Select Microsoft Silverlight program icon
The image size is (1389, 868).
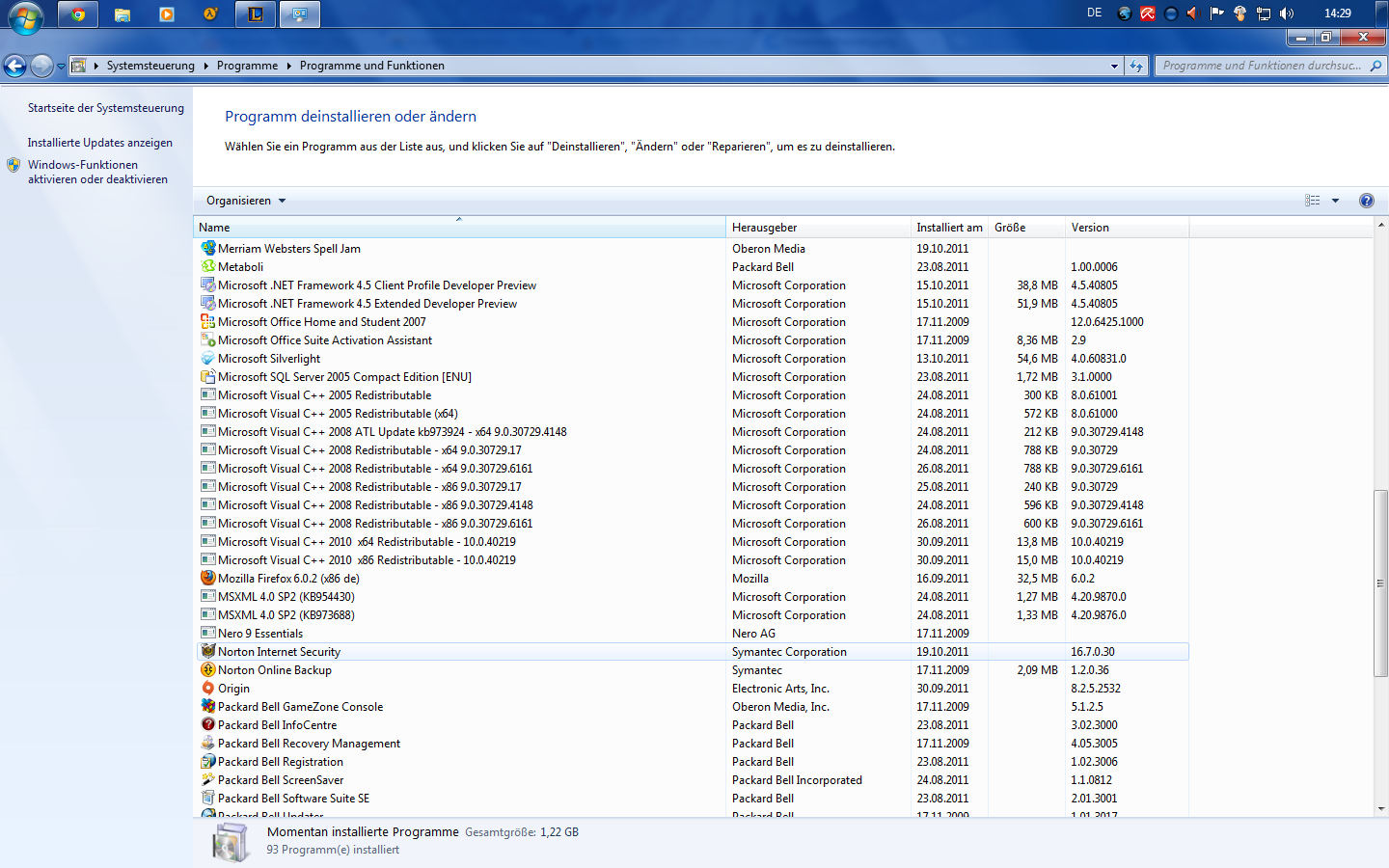coord(207,358)
